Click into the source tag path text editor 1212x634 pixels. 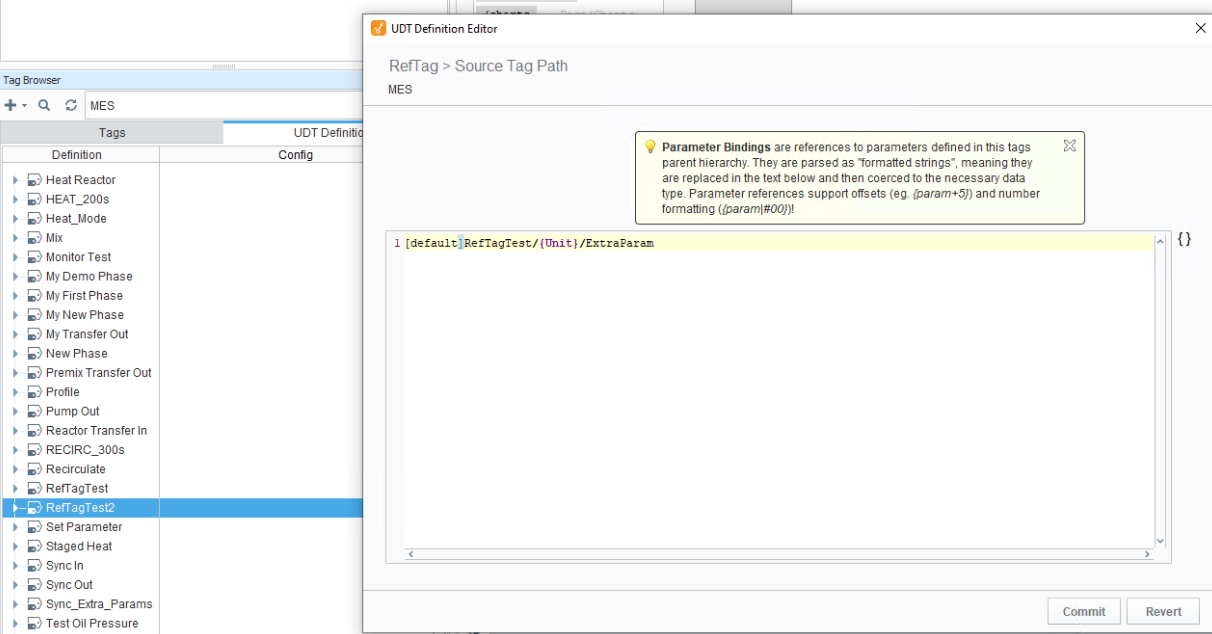780,390
